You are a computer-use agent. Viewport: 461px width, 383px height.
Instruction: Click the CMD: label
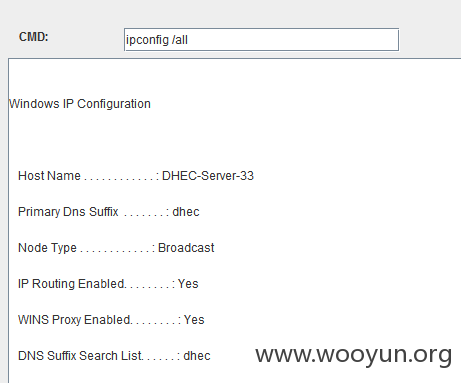click(x=34, y=37)
